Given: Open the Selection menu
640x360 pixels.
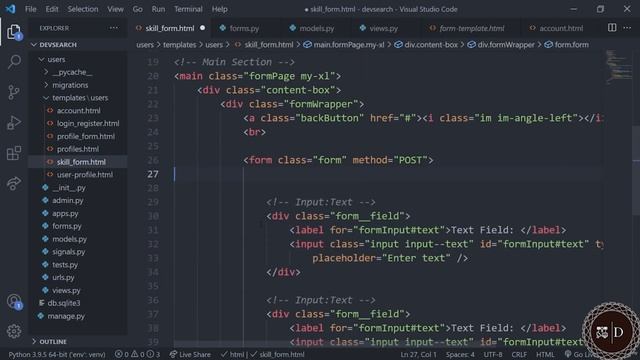Looking at the screenshot, I should point(83,9).
